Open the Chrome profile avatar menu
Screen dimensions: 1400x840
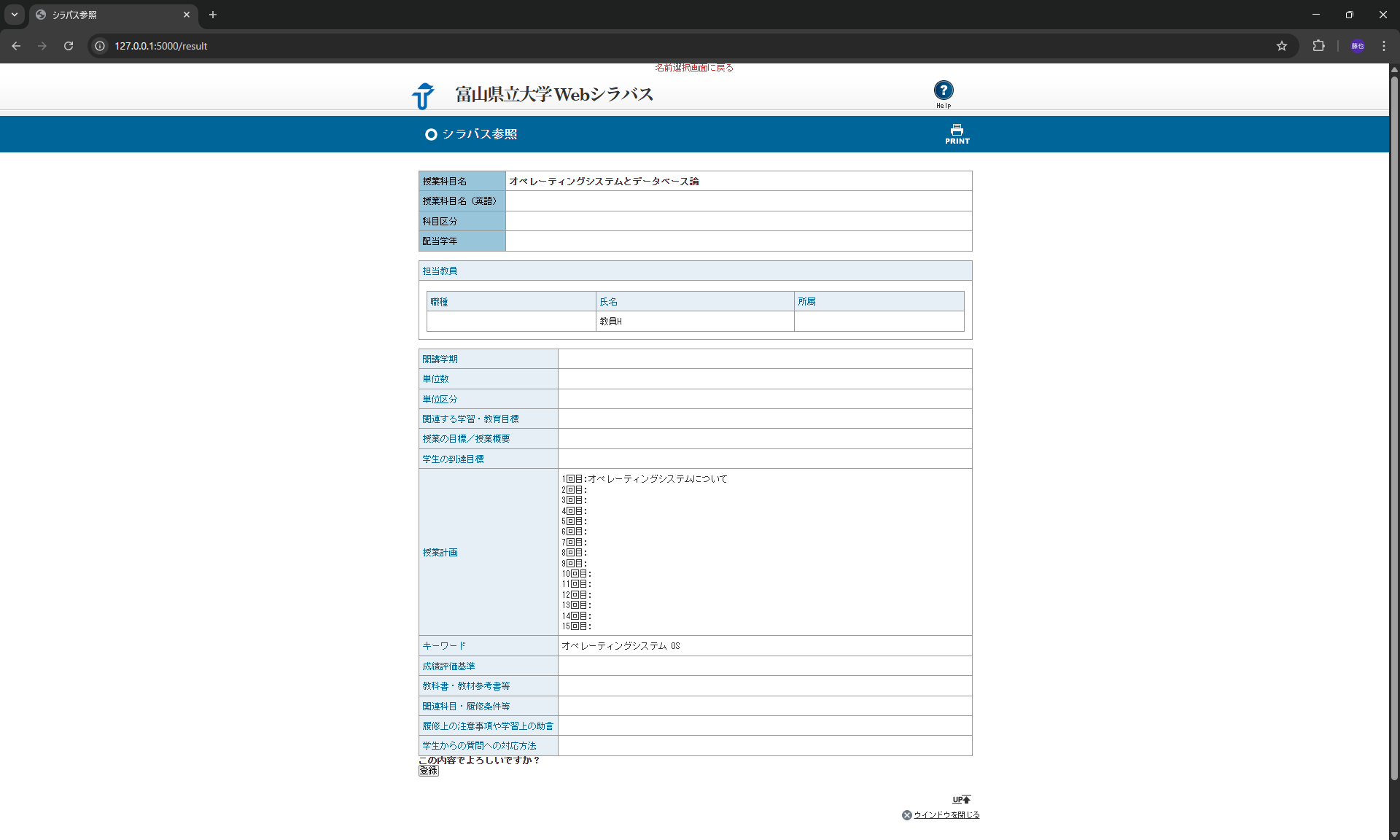coord(1357,46)
